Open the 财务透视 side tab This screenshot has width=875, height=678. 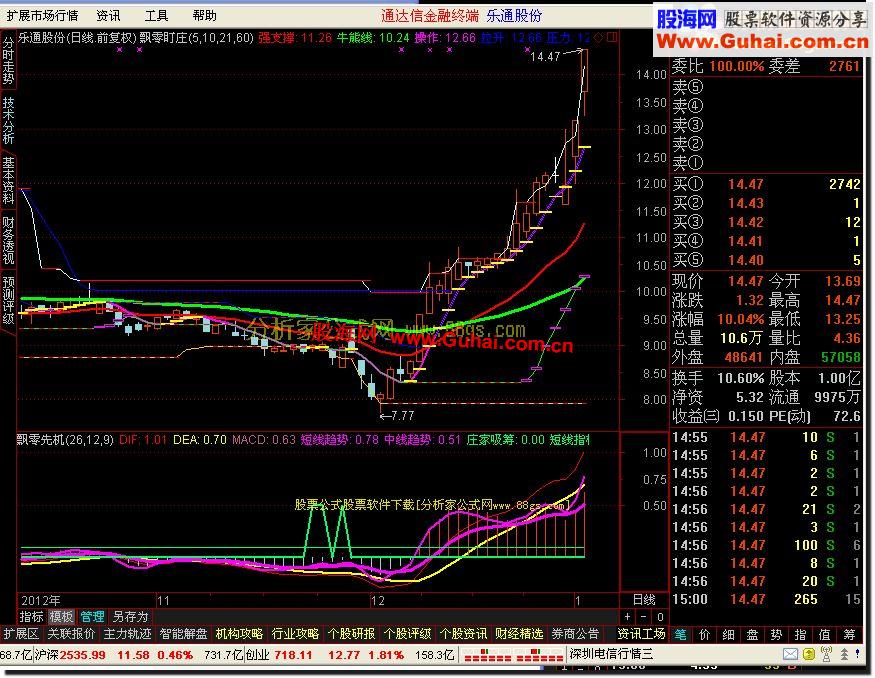pos(8,241)
